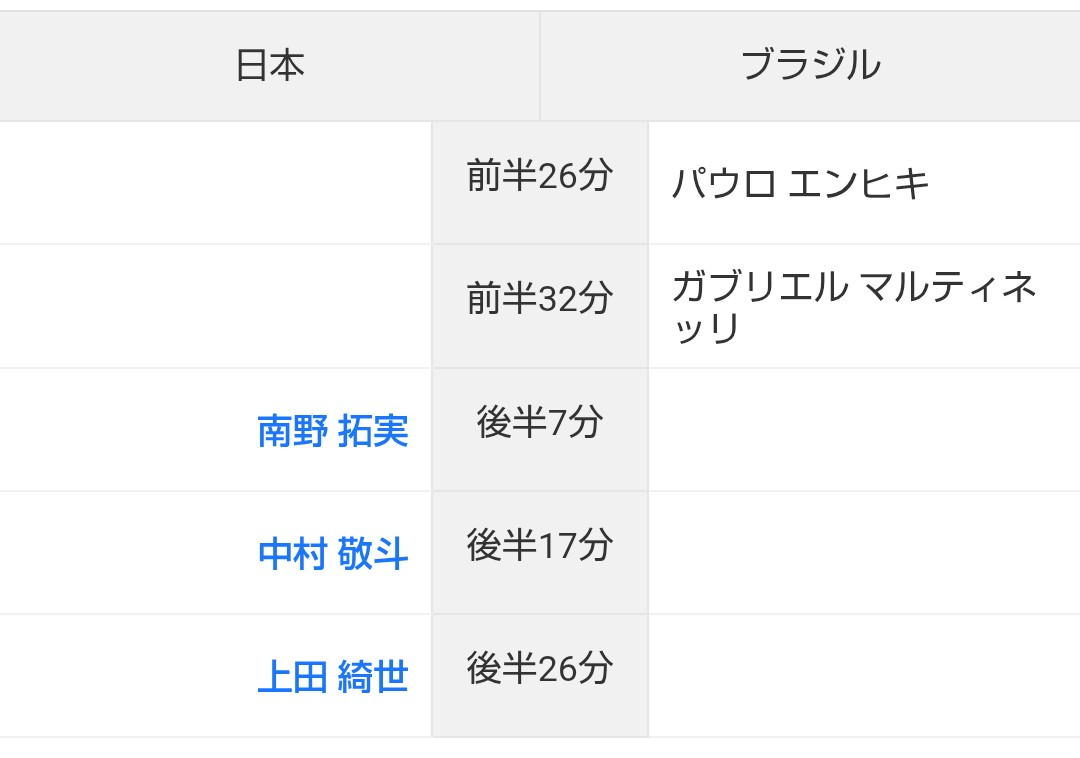This screenshot has width=1080, height=758.
Task: Click the empty Japan cell beside 前半32分
Action: pyautogui.click(x=216, y=306)
